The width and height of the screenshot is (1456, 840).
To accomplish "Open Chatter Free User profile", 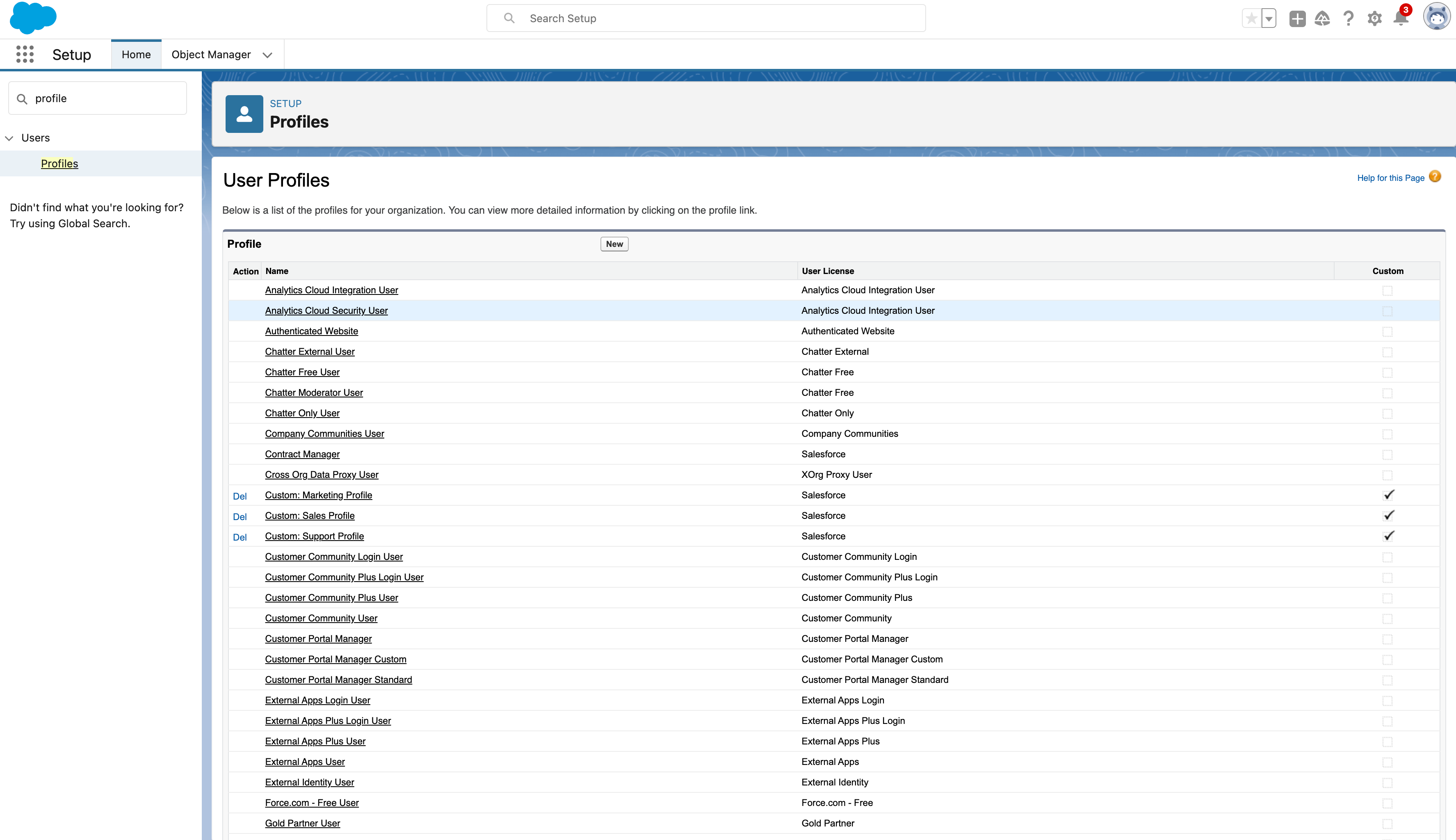I will (x=302, y=372).
